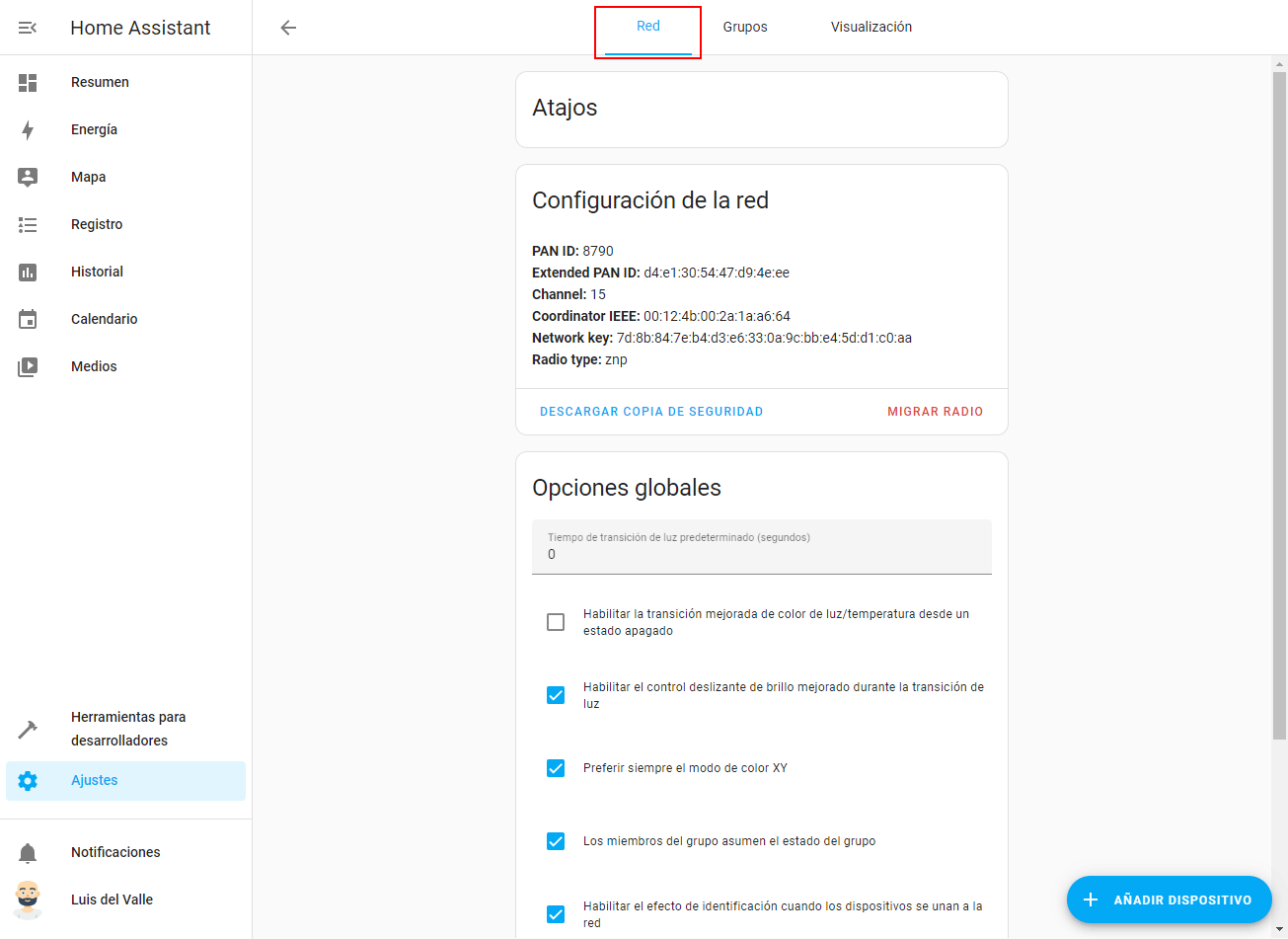Toggle 'Los miembros del grupo asumen' checkbox
The width and height of the screenshot is (1288, 939).
pyautogui.click(x=556, y=841)
